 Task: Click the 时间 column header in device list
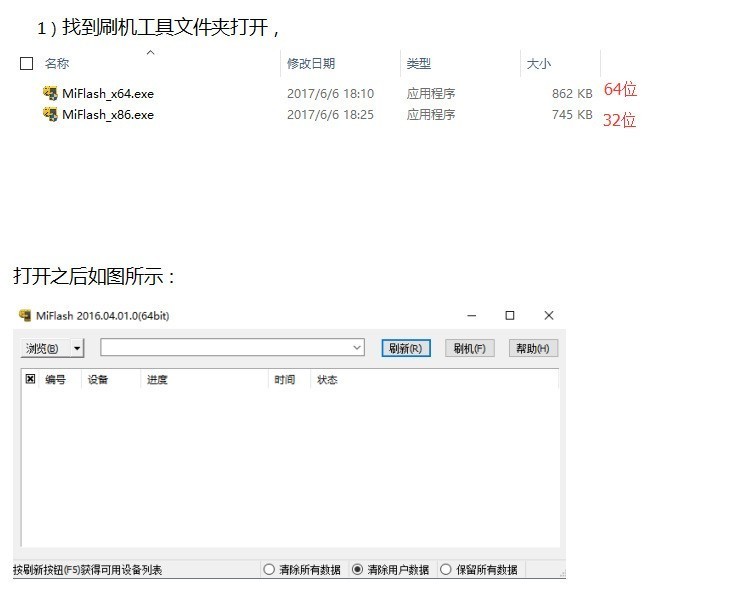point(285,380)
